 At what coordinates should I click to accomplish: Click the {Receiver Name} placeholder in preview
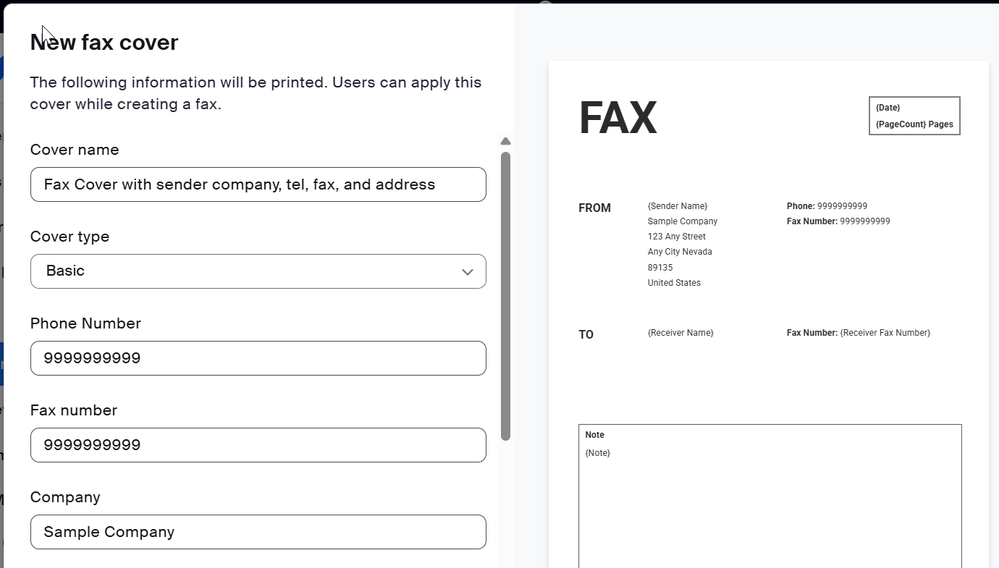(680, 333)
